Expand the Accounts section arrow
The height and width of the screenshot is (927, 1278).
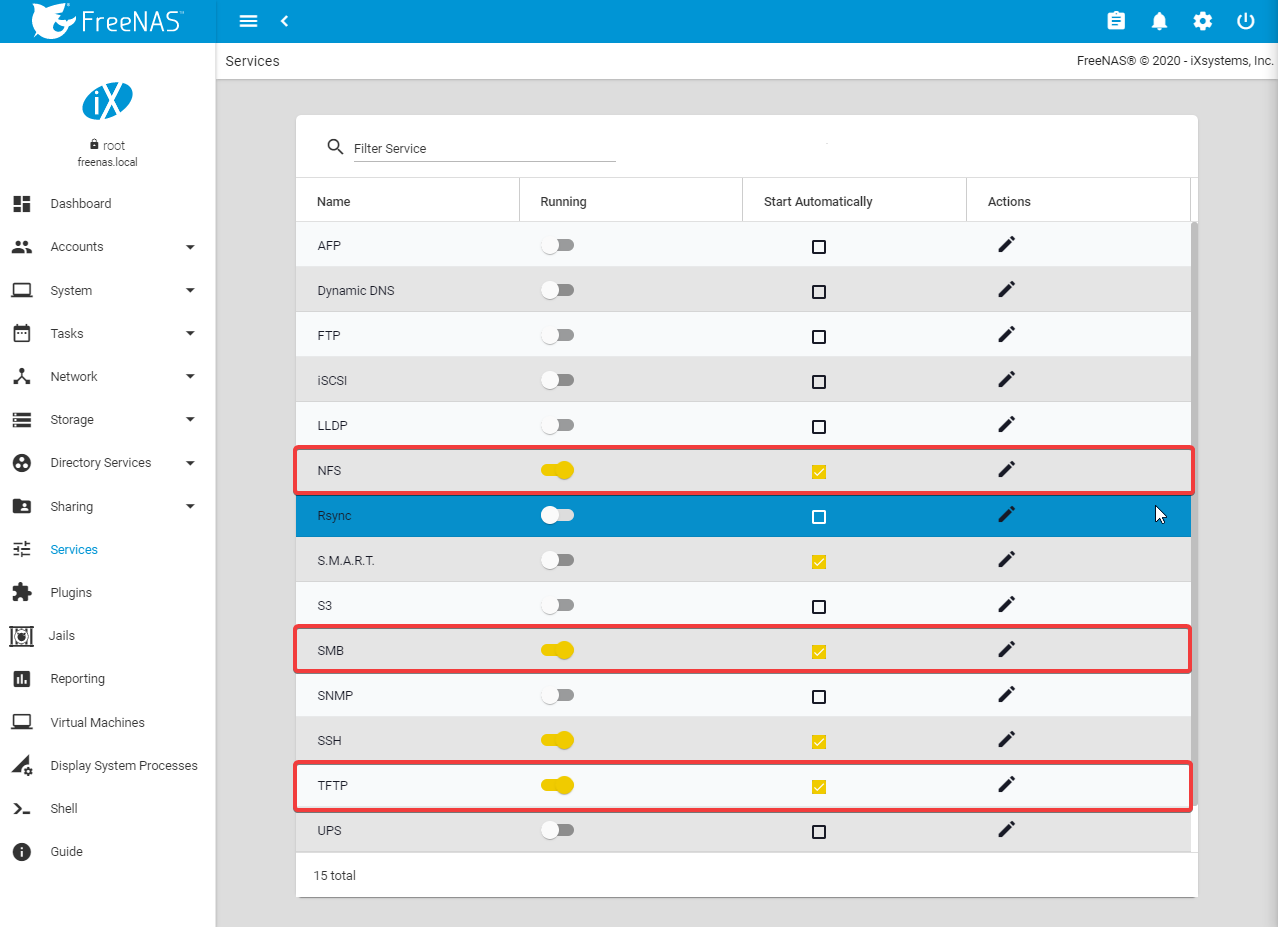coord(190,247)
